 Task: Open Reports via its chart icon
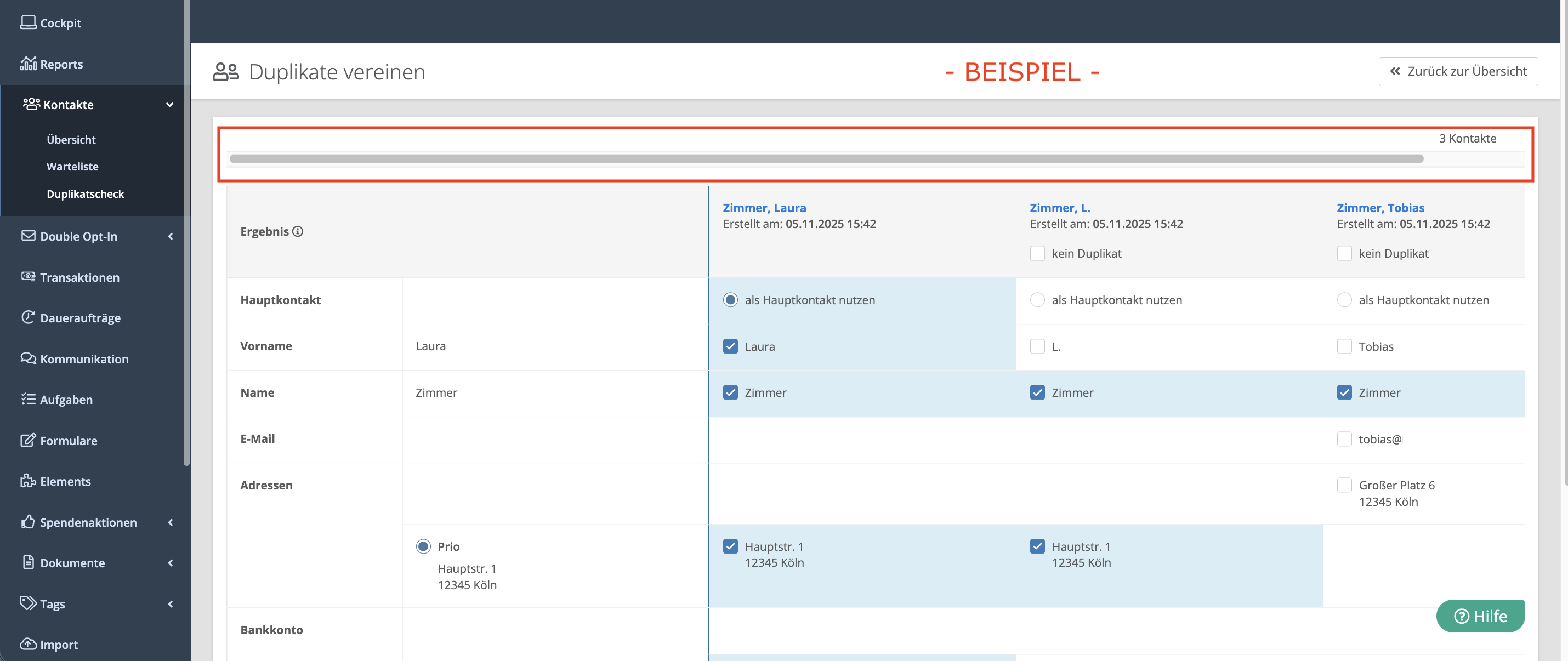click(28, 63)
